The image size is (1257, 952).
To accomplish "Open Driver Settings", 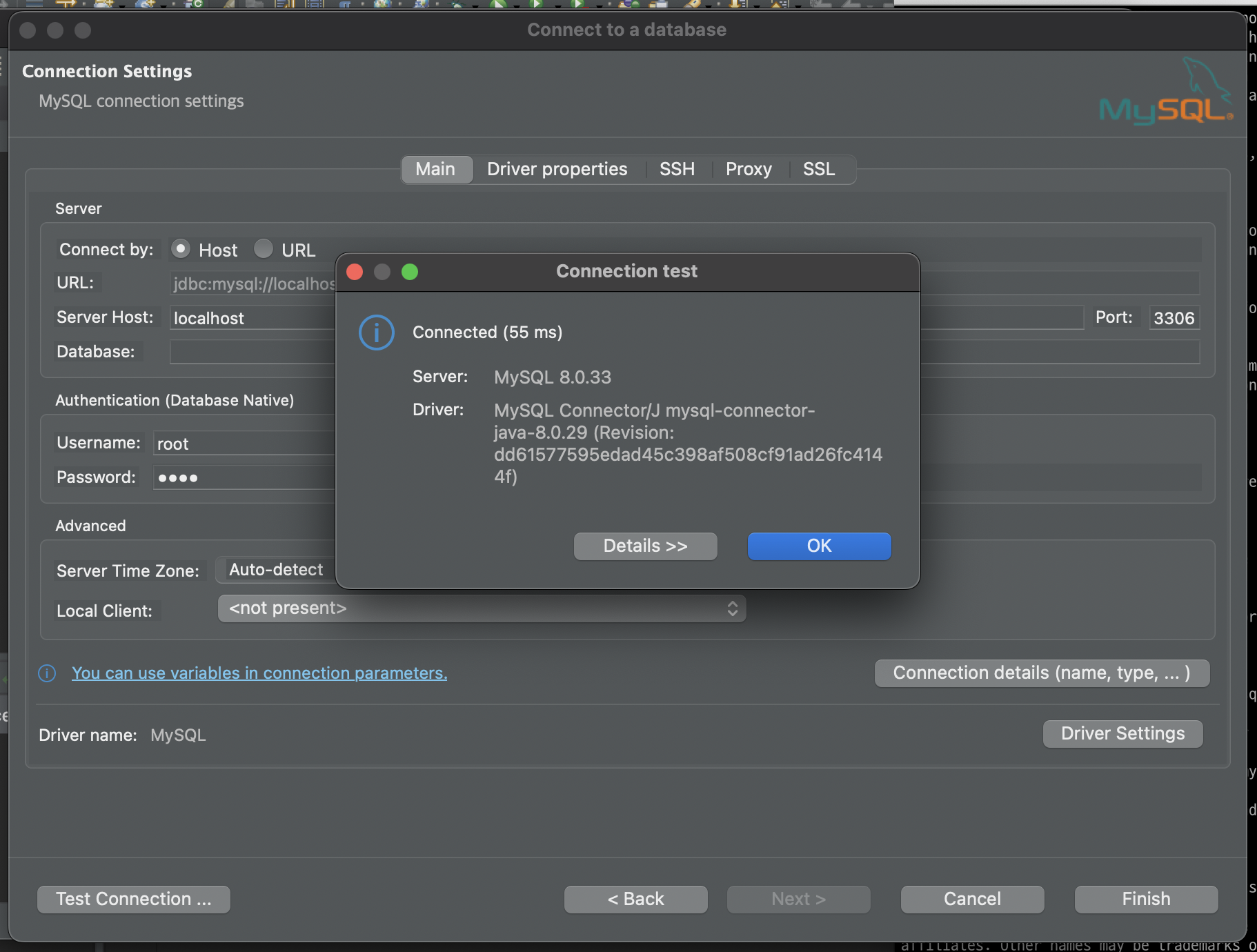I will coord(1122,733).
